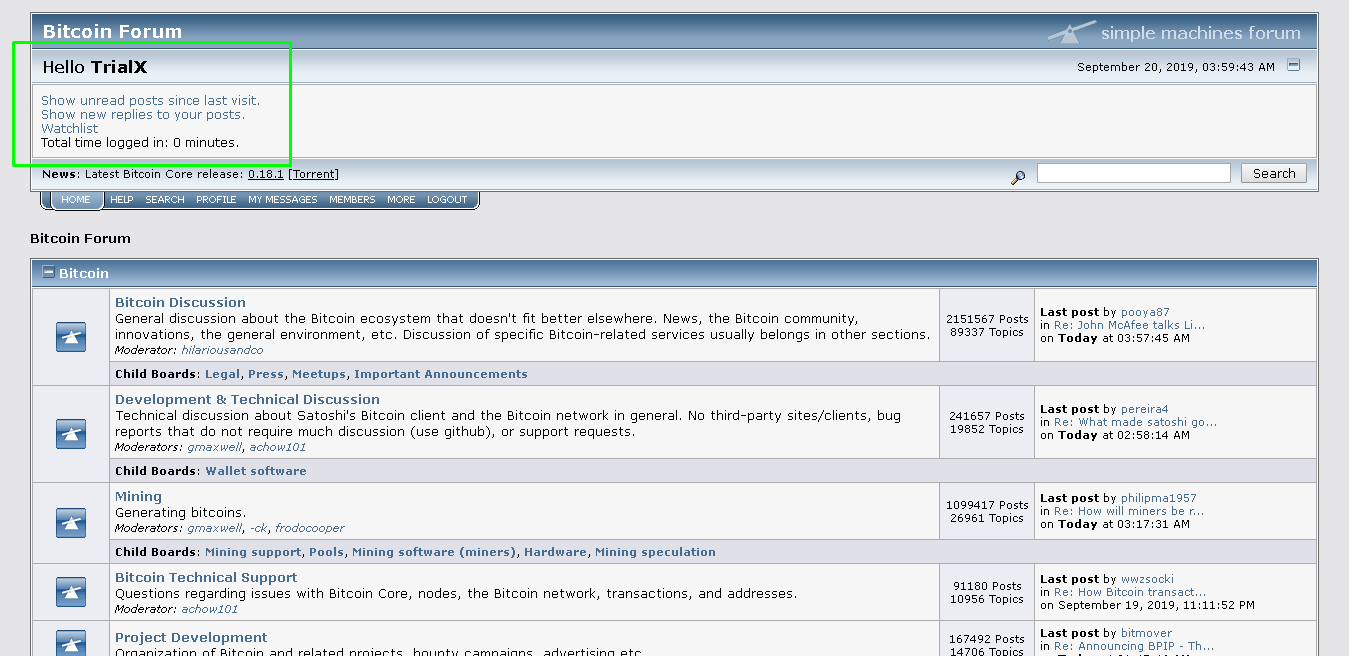Open Re: How will miners be last post
Image resolution: width=1349 pixels, height=656 pixels.
pyautogui.click(x=1129, y=511)
